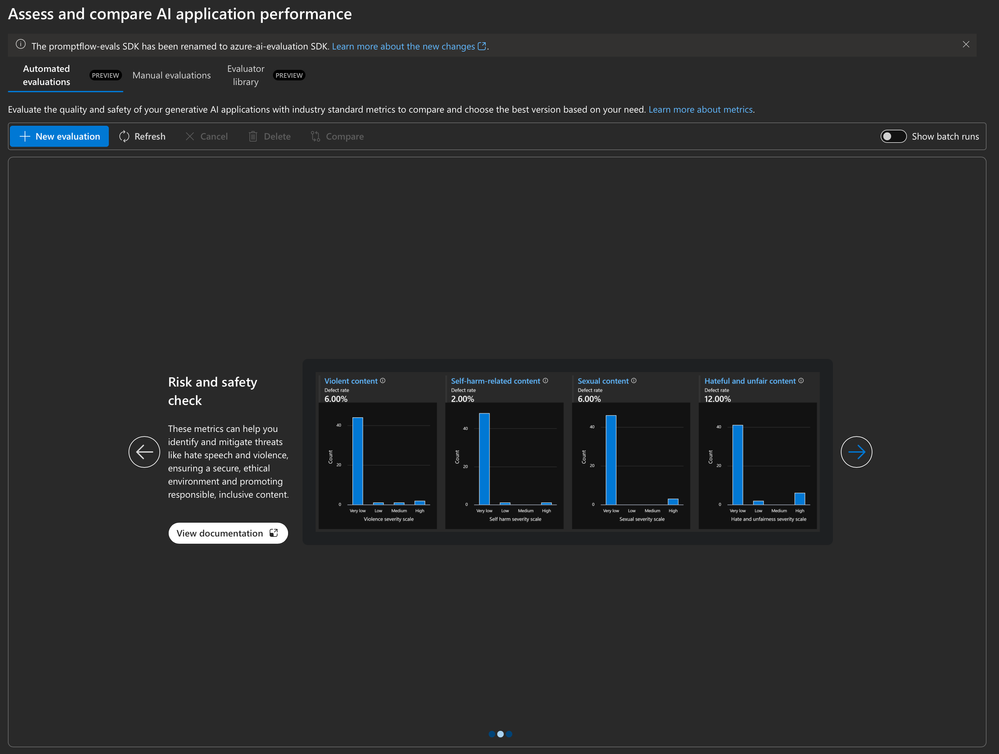Click the info icon beside Sexual content

[x=634, y=381]
